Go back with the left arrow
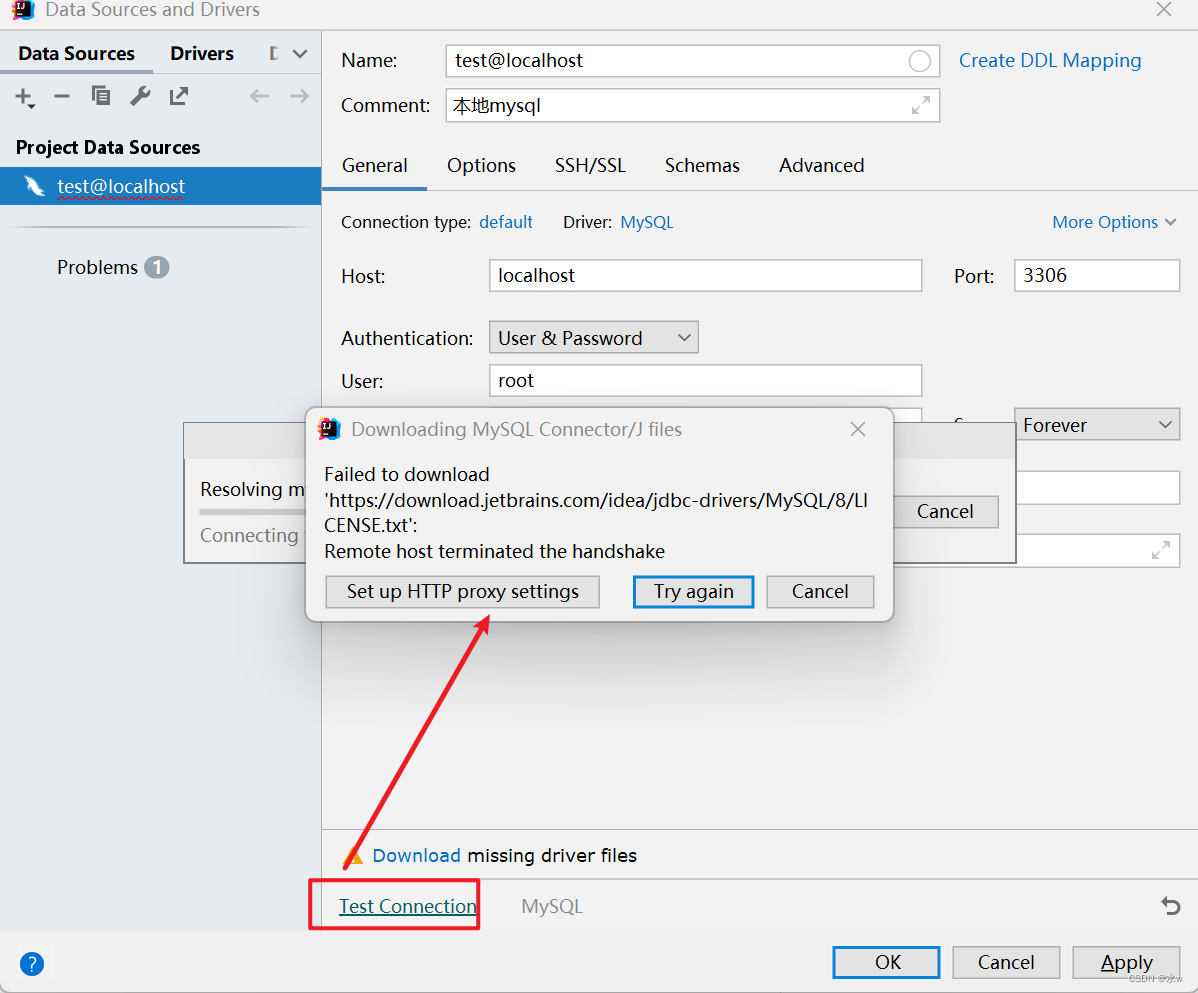1198x993 pixels. point(260,96)
